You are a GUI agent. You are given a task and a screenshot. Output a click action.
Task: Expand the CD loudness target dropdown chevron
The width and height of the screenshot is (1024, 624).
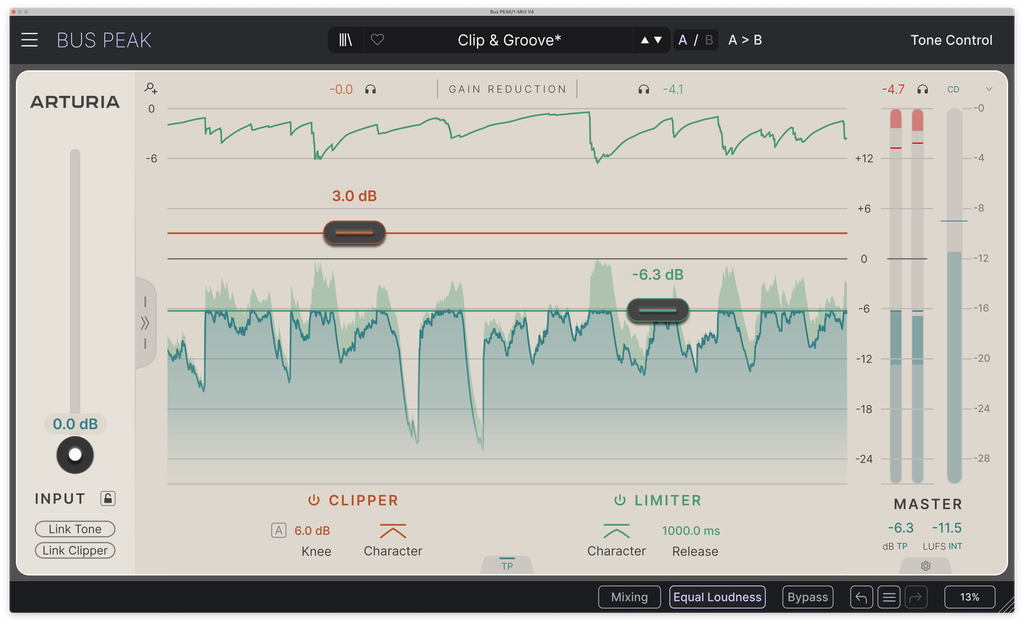tap(989, 89)
